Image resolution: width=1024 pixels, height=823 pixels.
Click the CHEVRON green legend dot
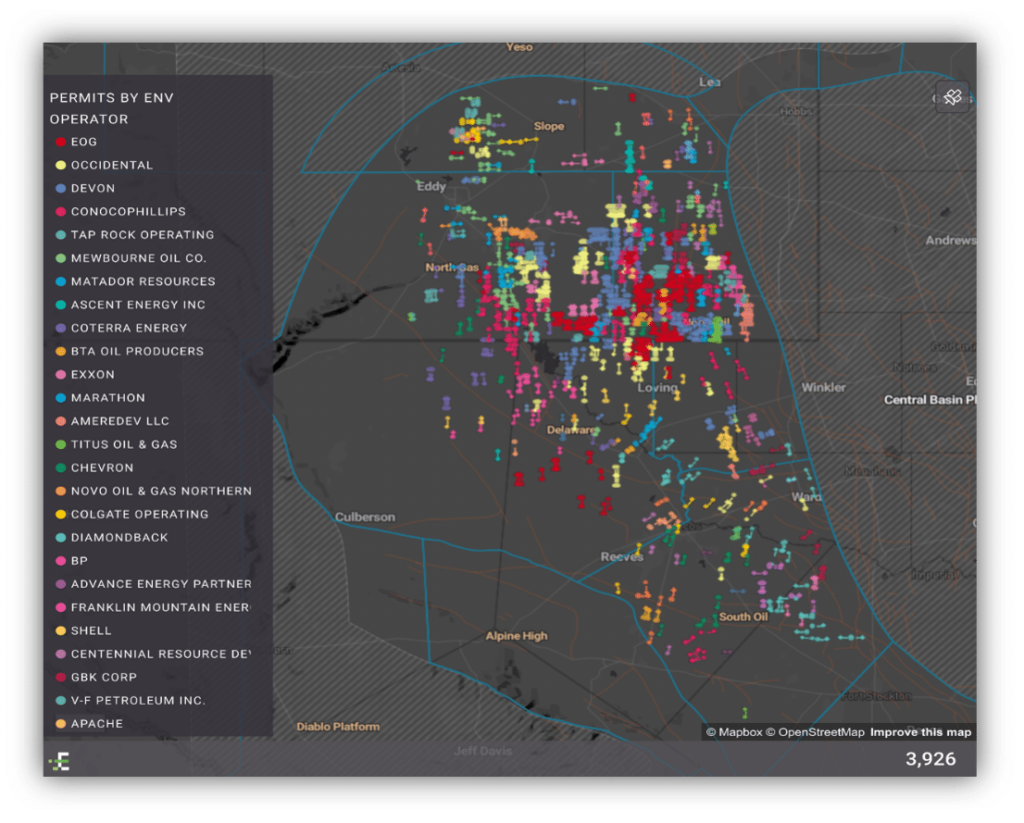click(x=60, y=468)
